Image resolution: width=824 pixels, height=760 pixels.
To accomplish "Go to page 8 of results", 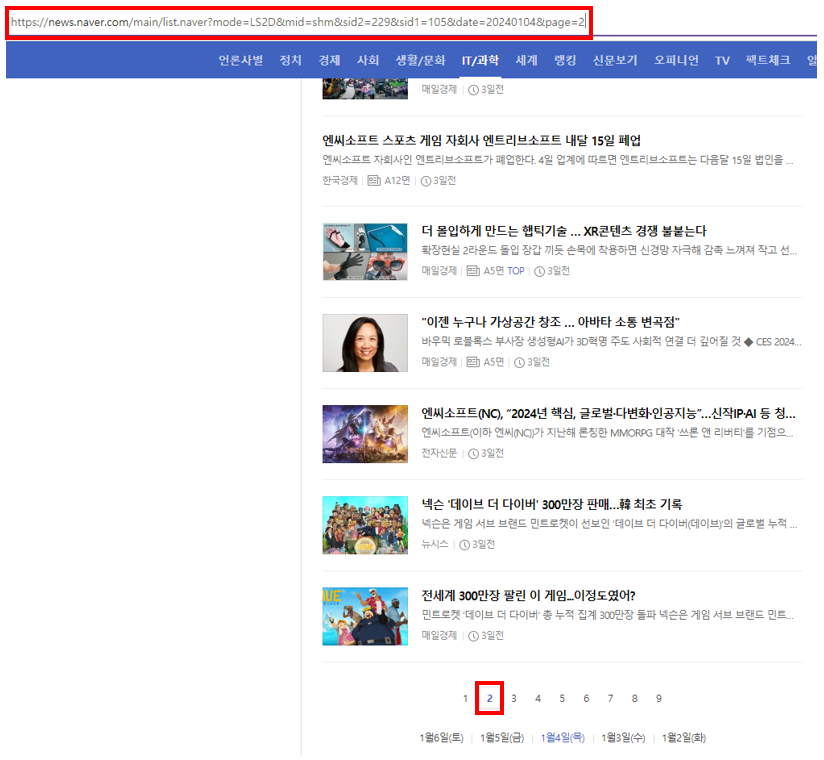I will (x=634, y=699).
